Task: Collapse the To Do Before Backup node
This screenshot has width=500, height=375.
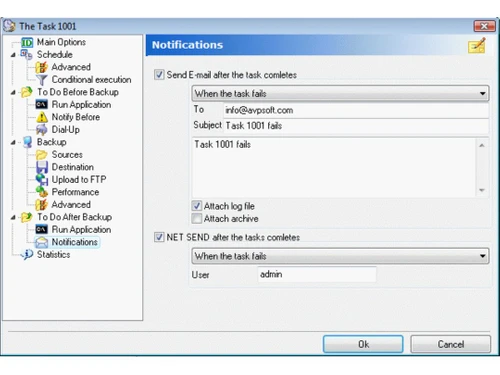Action: pyautogui.click(x=13, y=92)
